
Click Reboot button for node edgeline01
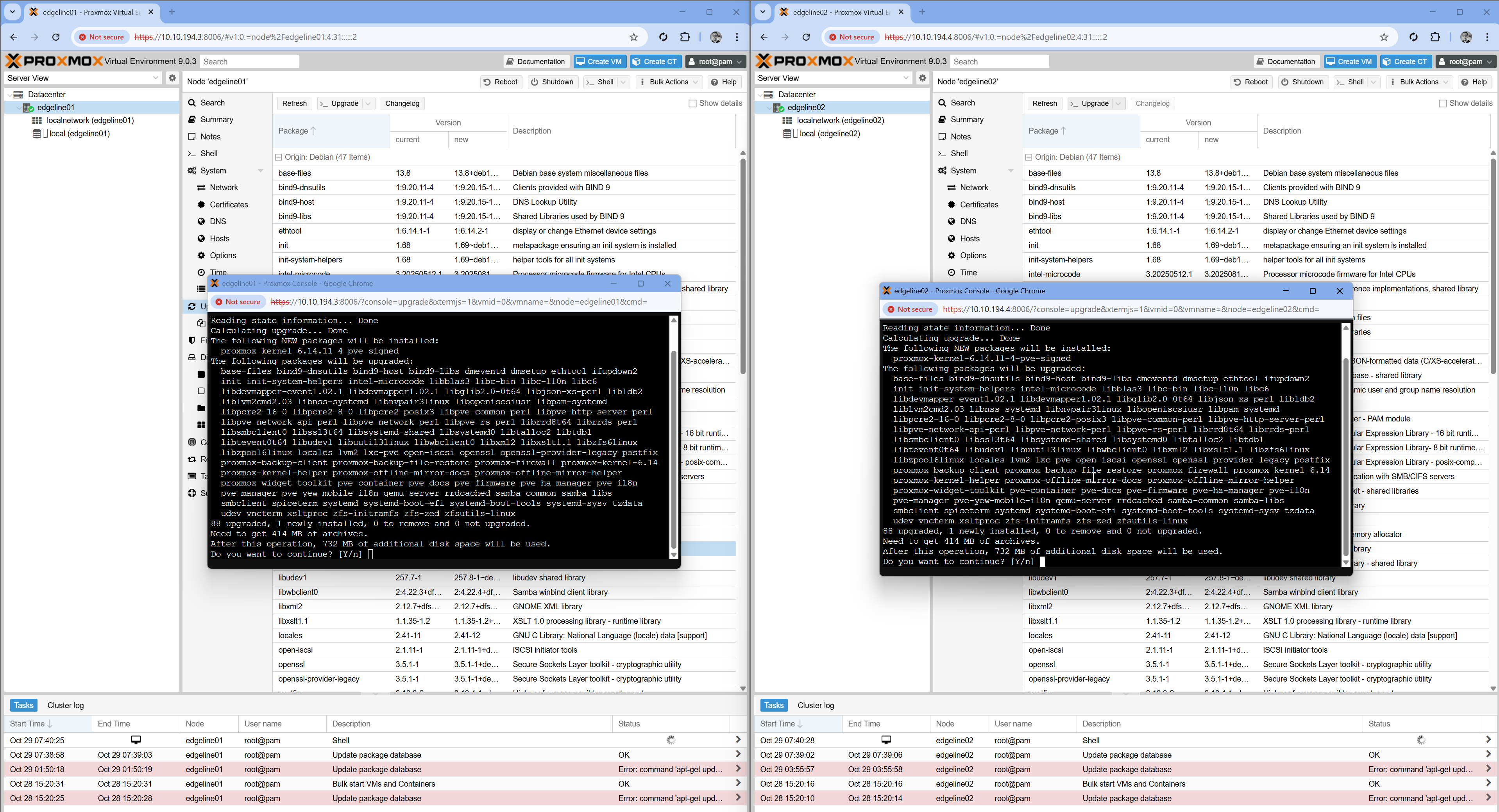pyautogui.click(x=501, y=82)
